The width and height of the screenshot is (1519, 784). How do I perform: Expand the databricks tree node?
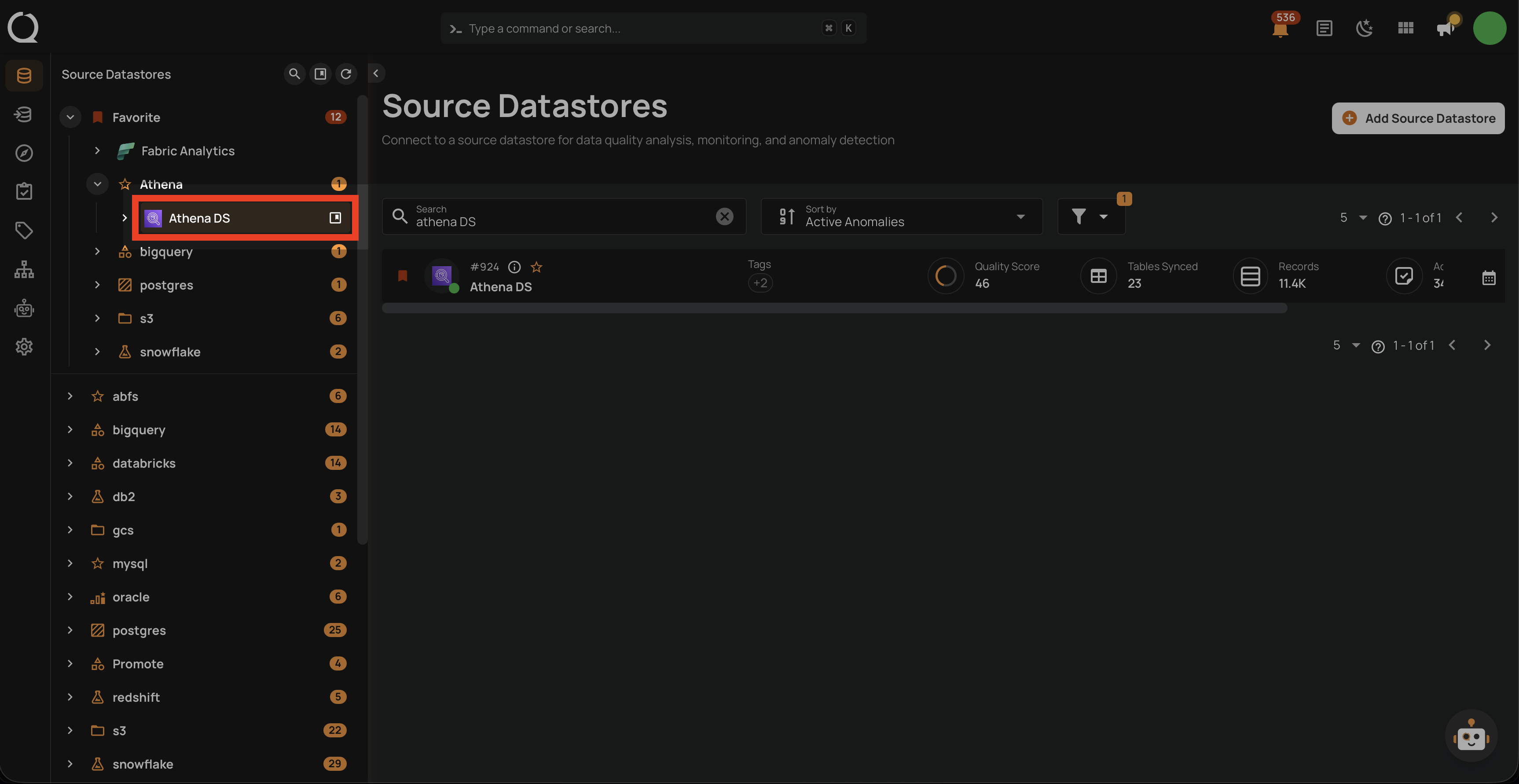(70, 463)
